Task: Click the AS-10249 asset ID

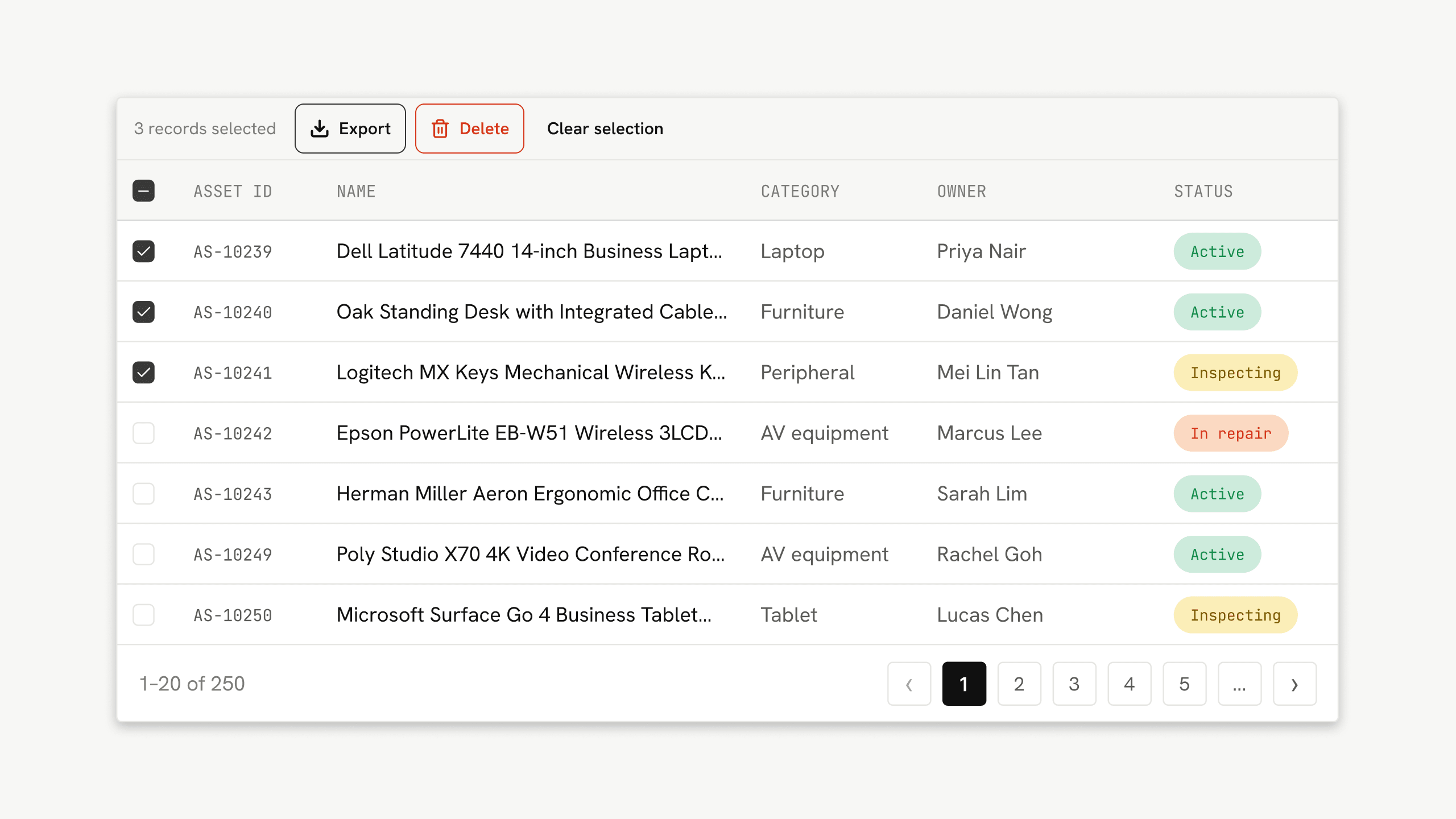Action: click(233, 555)
